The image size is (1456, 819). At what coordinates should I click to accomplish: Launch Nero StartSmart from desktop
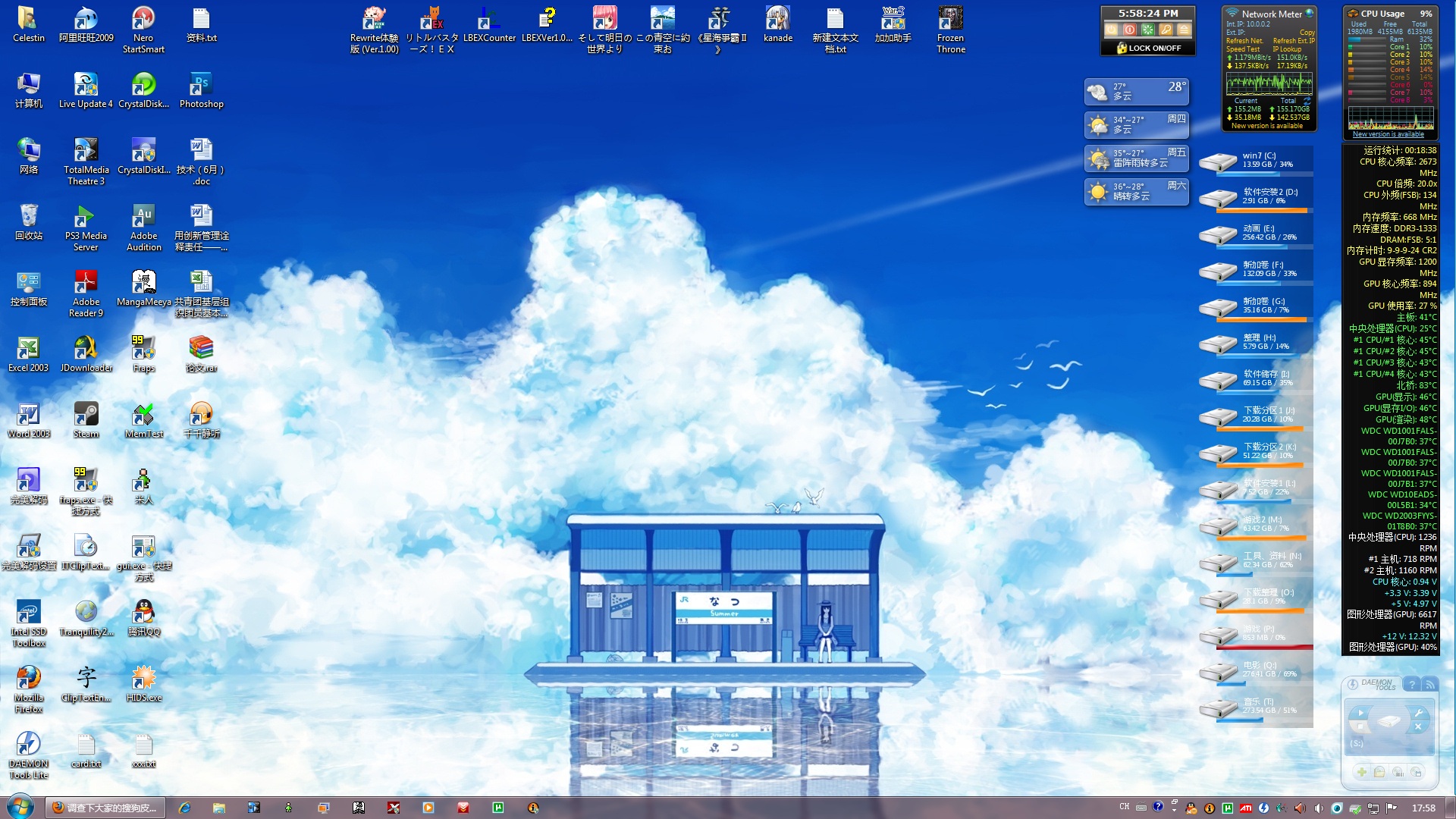coord(143,30)
